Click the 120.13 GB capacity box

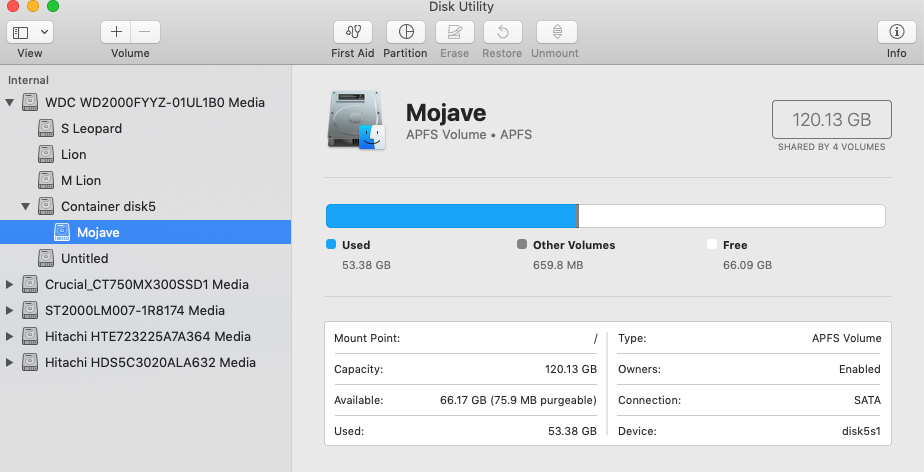click(831, 120)
